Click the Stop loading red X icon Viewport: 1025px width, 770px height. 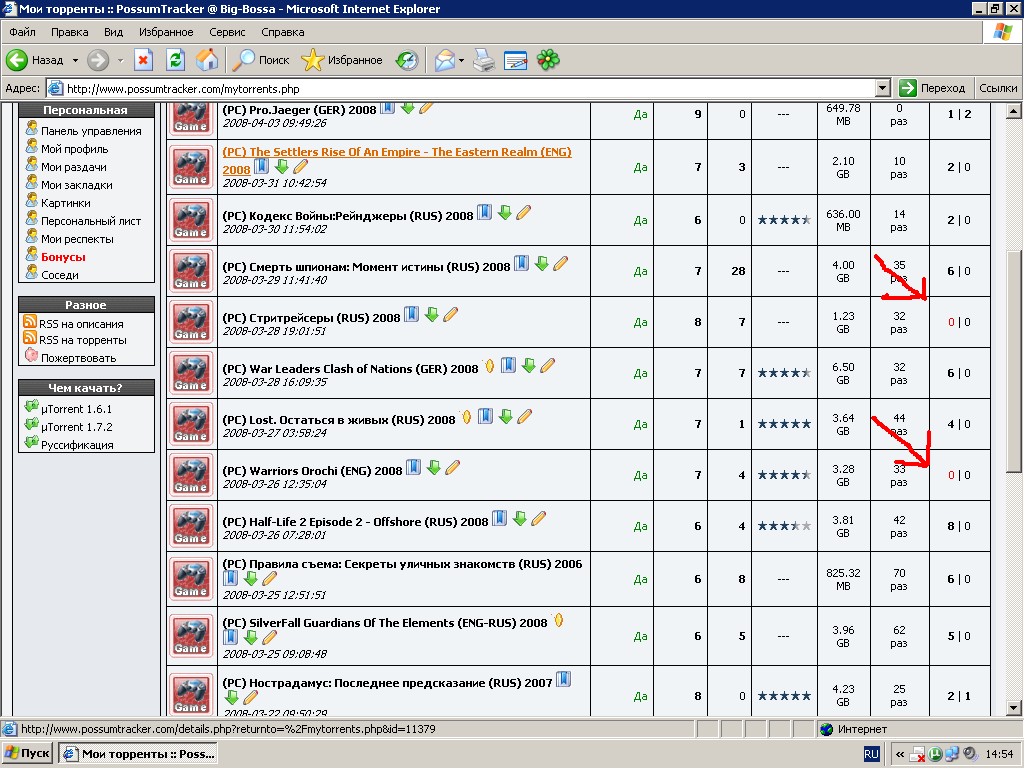143,60
